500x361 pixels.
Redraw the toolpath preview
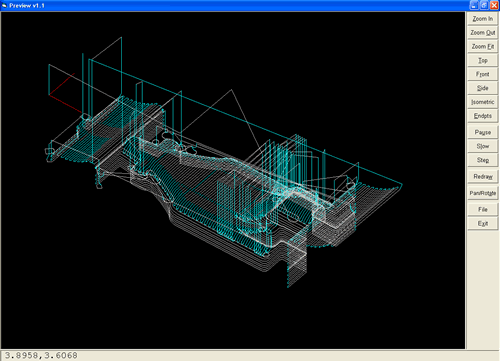coord(482,177)
